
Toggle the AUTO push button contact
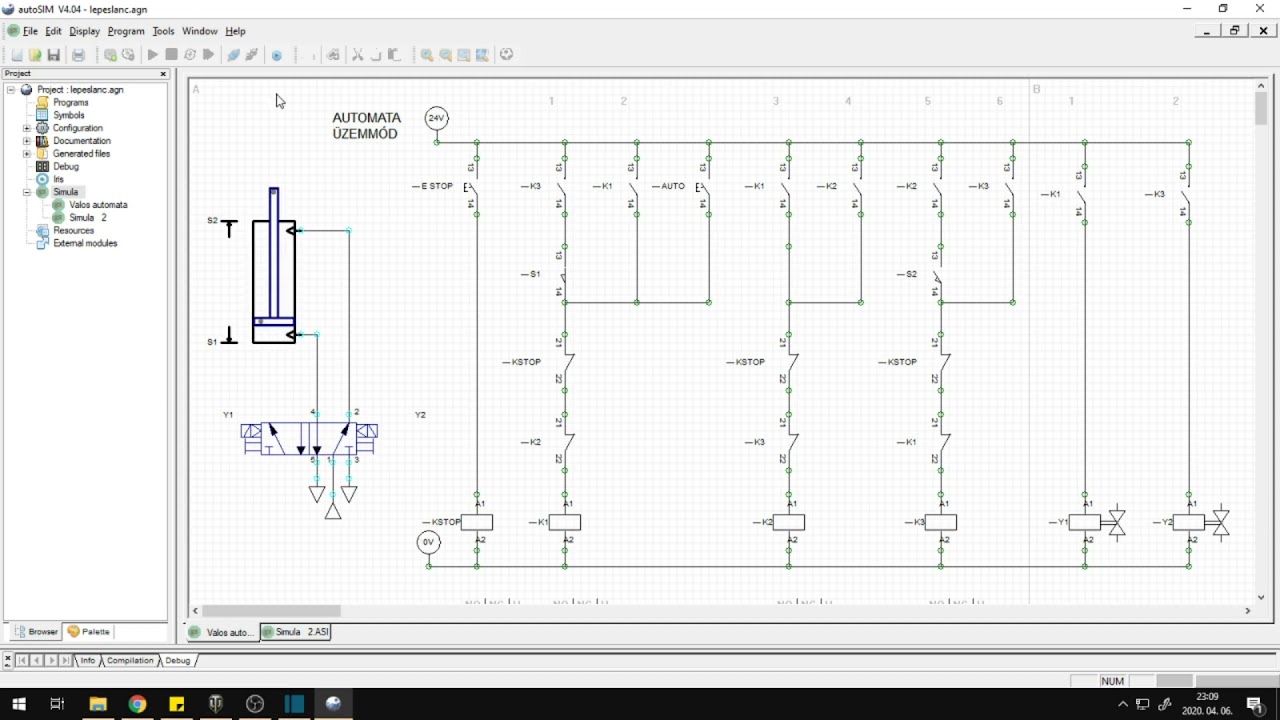tap(703, 187)
